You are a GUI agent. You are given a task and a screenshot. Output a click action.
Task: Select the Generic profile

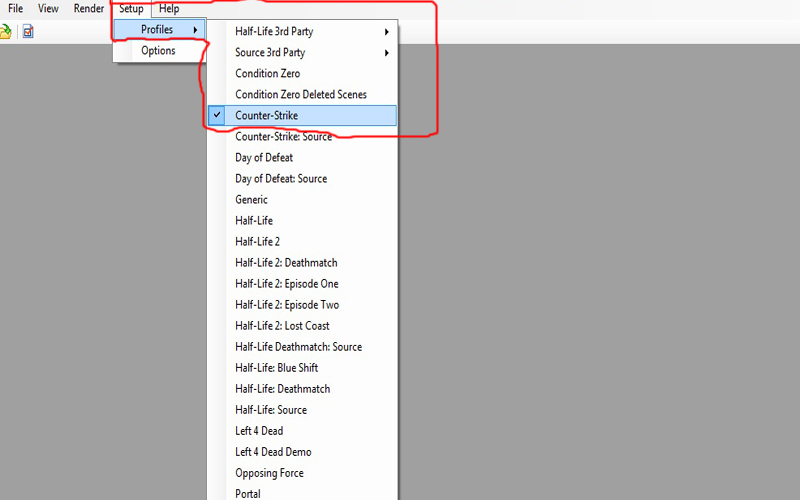pyautogui.click(x=302, y=199)
